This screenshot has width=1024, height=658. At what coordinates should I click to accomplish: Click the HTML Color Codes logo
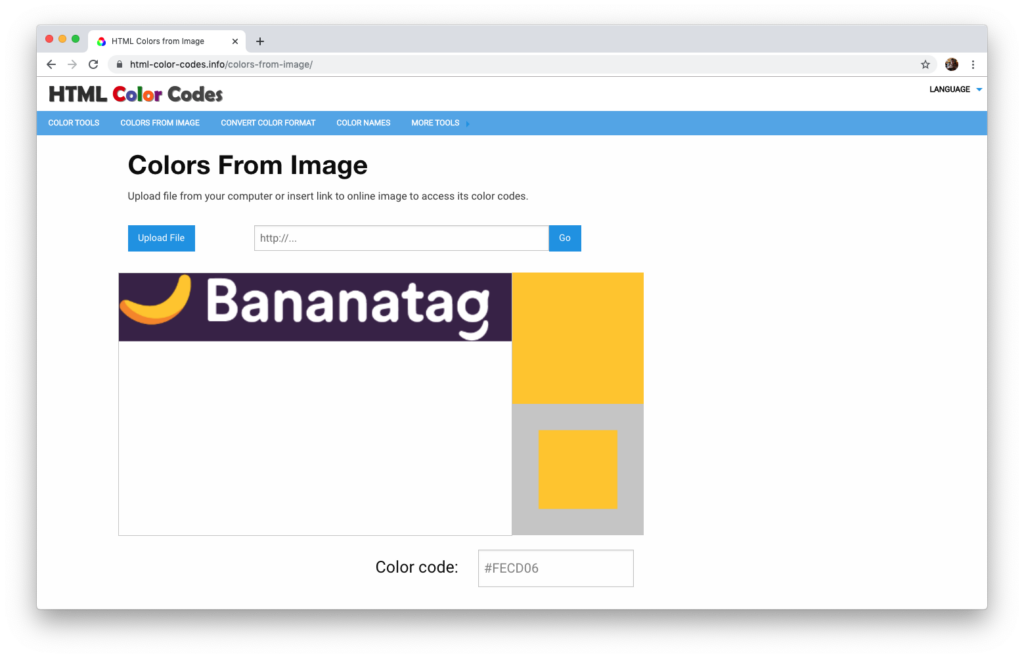click(135, 93)
